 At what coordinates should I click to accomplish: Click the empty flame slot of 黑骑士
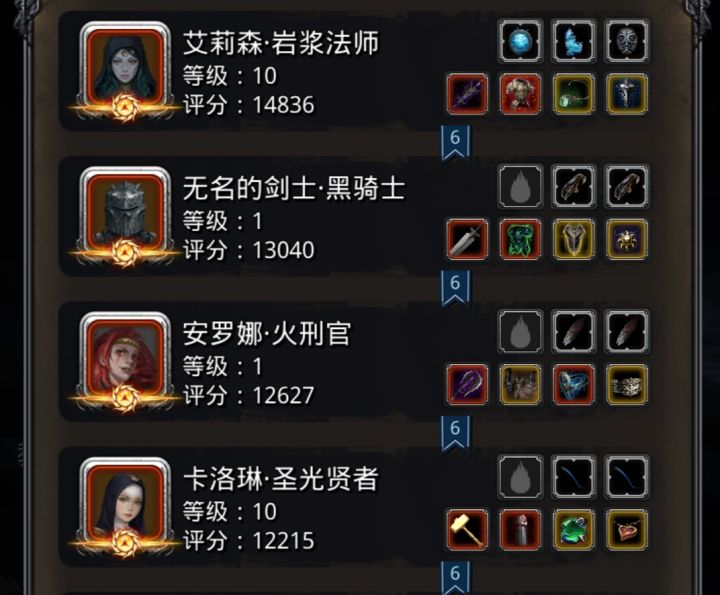[520, 186]
